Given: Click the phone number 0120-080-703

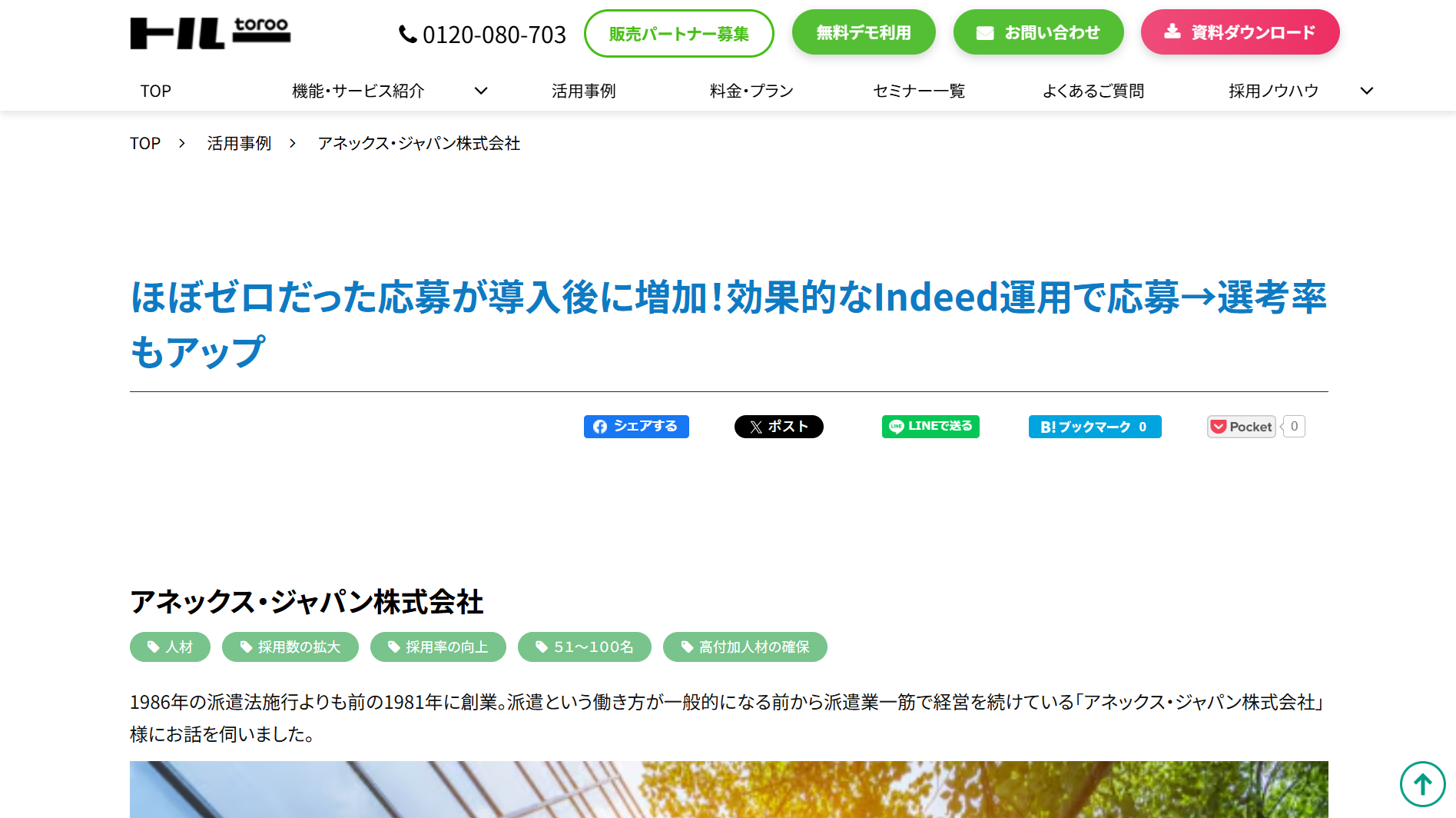Looking at the screenshot, I should pyautogui.click(x=483, y=35).
